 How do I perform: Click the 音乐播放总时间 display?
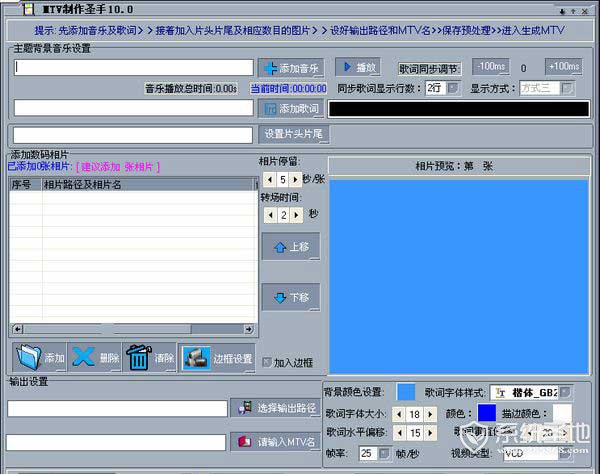click(x=191, y=89)
